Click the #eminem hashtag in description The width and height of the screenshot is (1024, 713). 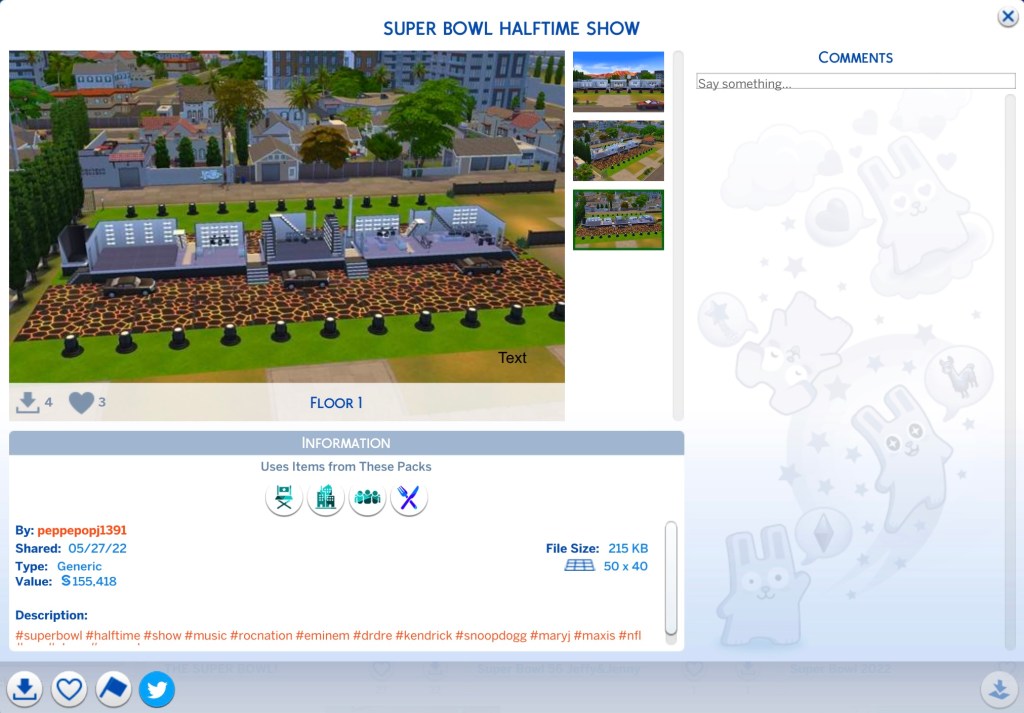321,636
